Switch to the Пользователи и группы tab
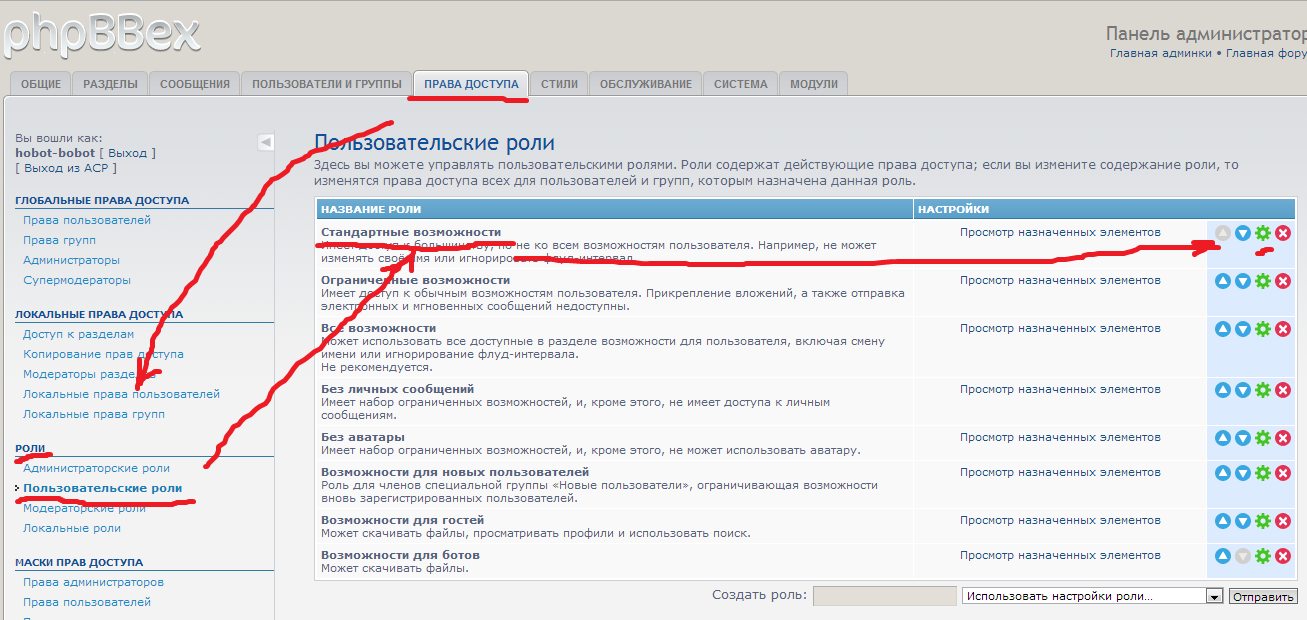 [x=326, y=84]
